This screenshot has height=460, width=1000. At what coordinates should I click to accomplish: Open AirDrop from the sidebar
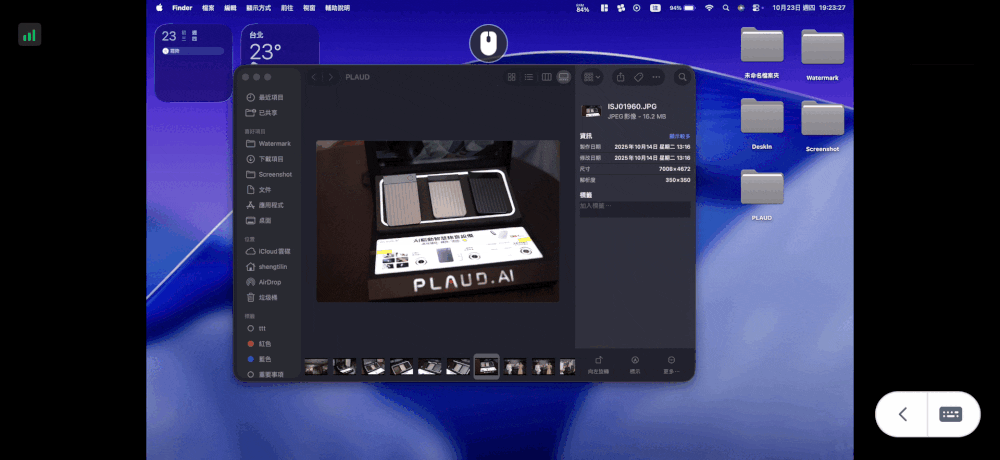click(269, 282)
